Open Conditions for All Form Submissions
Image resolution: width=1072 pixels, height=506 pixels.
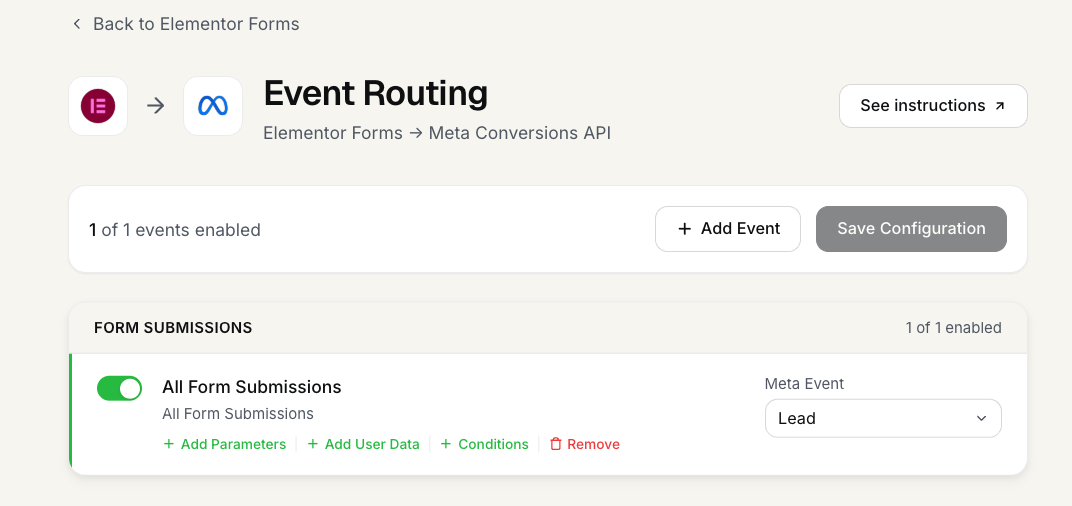click(484, 444)
